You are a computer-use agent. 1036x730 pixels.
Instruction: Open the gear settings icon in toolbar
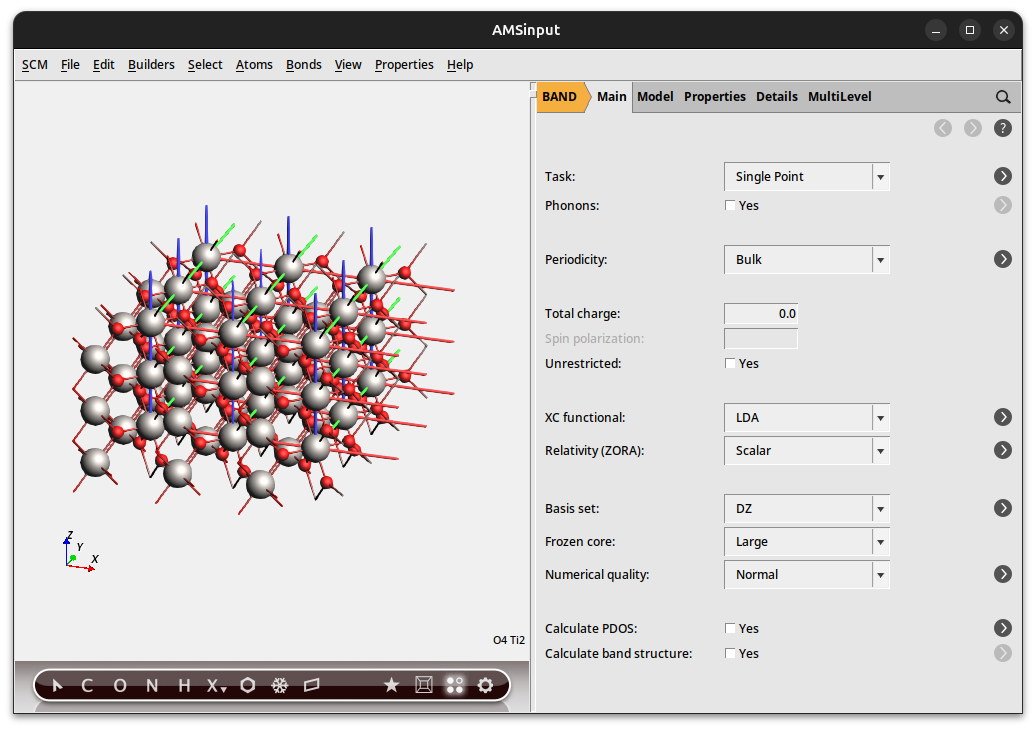486,685
